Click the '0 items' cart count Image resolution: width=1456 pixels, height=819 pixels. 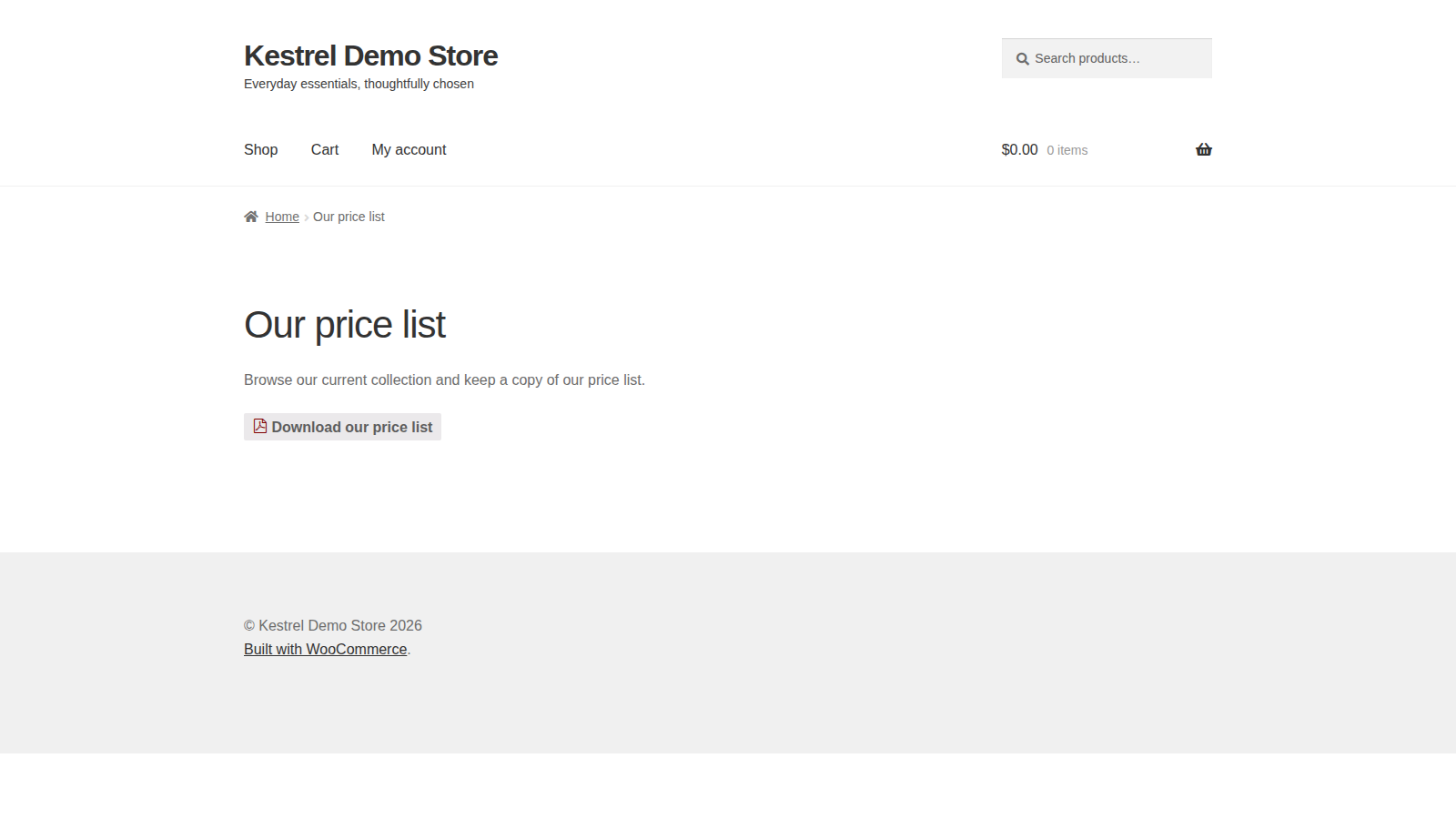click(1067, 150)
